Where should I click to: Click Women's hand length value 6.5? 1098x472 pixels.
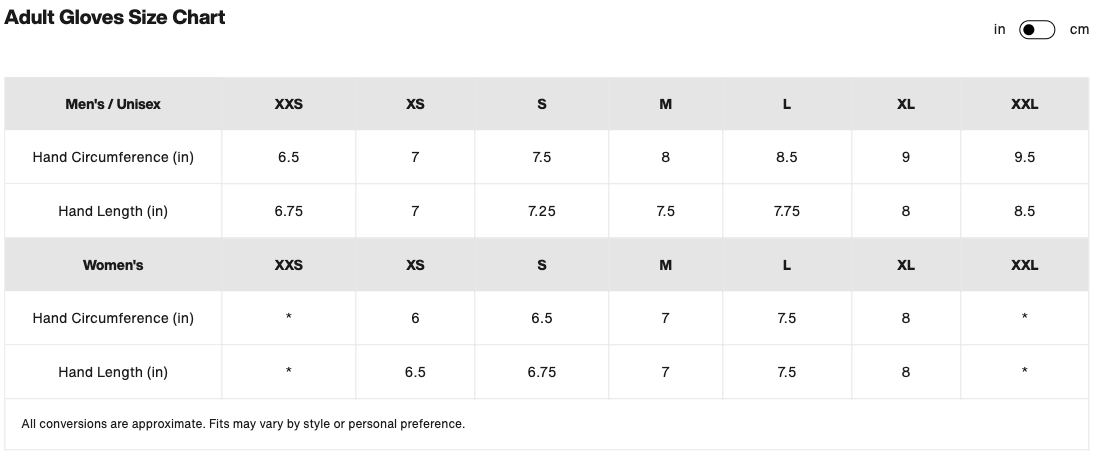coord(415,372)
